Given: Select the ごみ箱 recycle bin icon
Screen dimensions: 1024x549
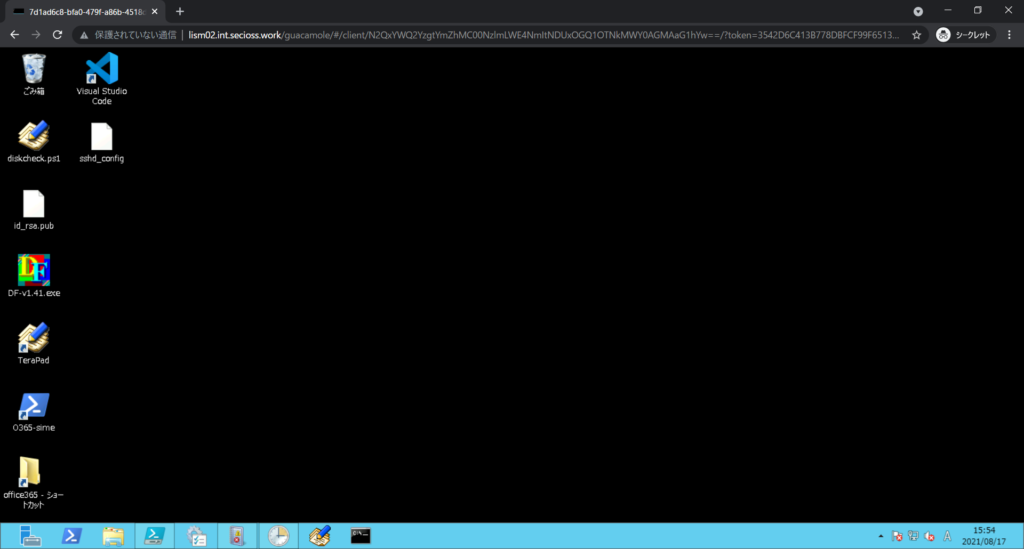Looking at the screenshot, I should [34, 69].
